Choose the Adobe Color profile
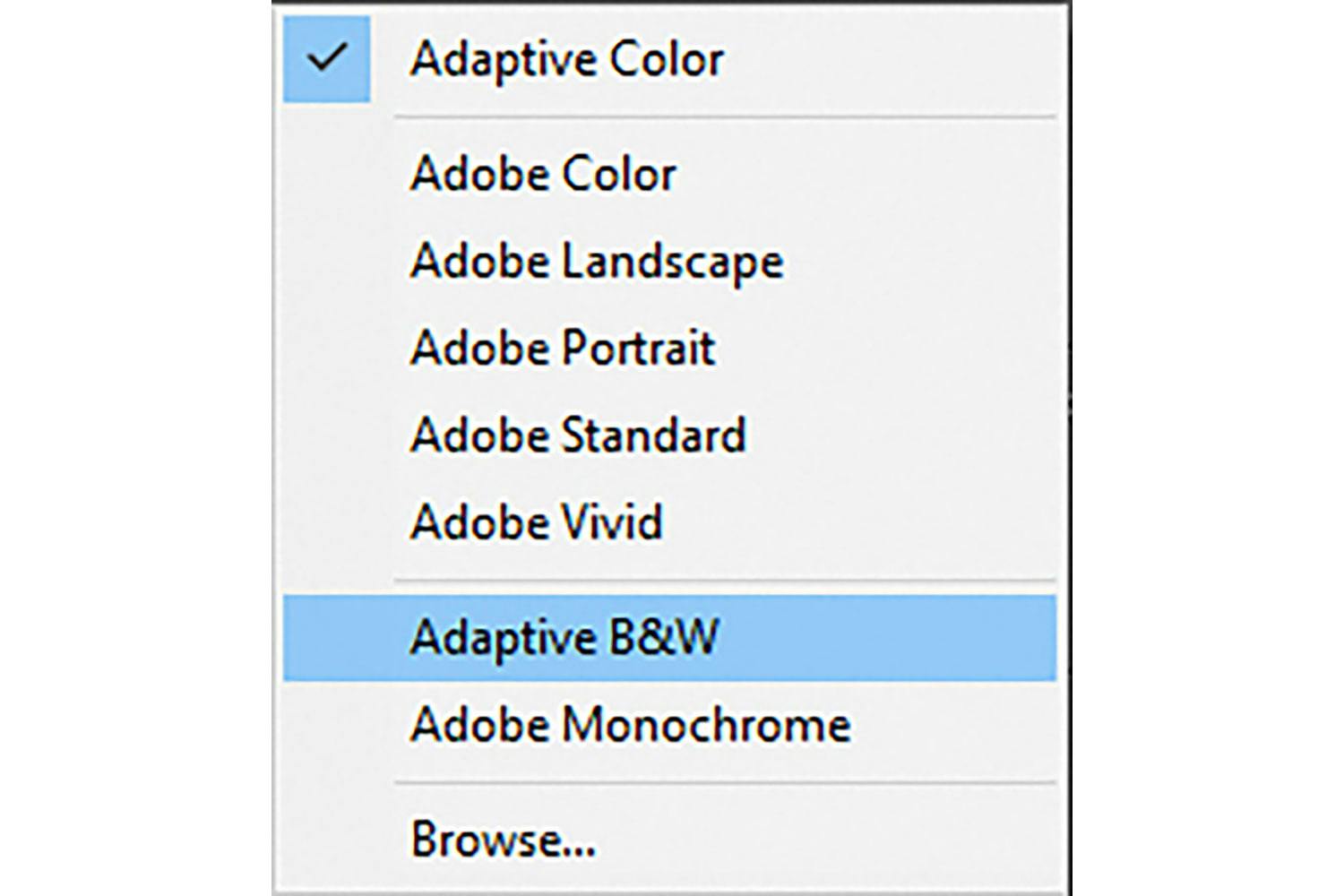Image resolution: width=1344 pixels, height=896 pixels. (543, 174)
